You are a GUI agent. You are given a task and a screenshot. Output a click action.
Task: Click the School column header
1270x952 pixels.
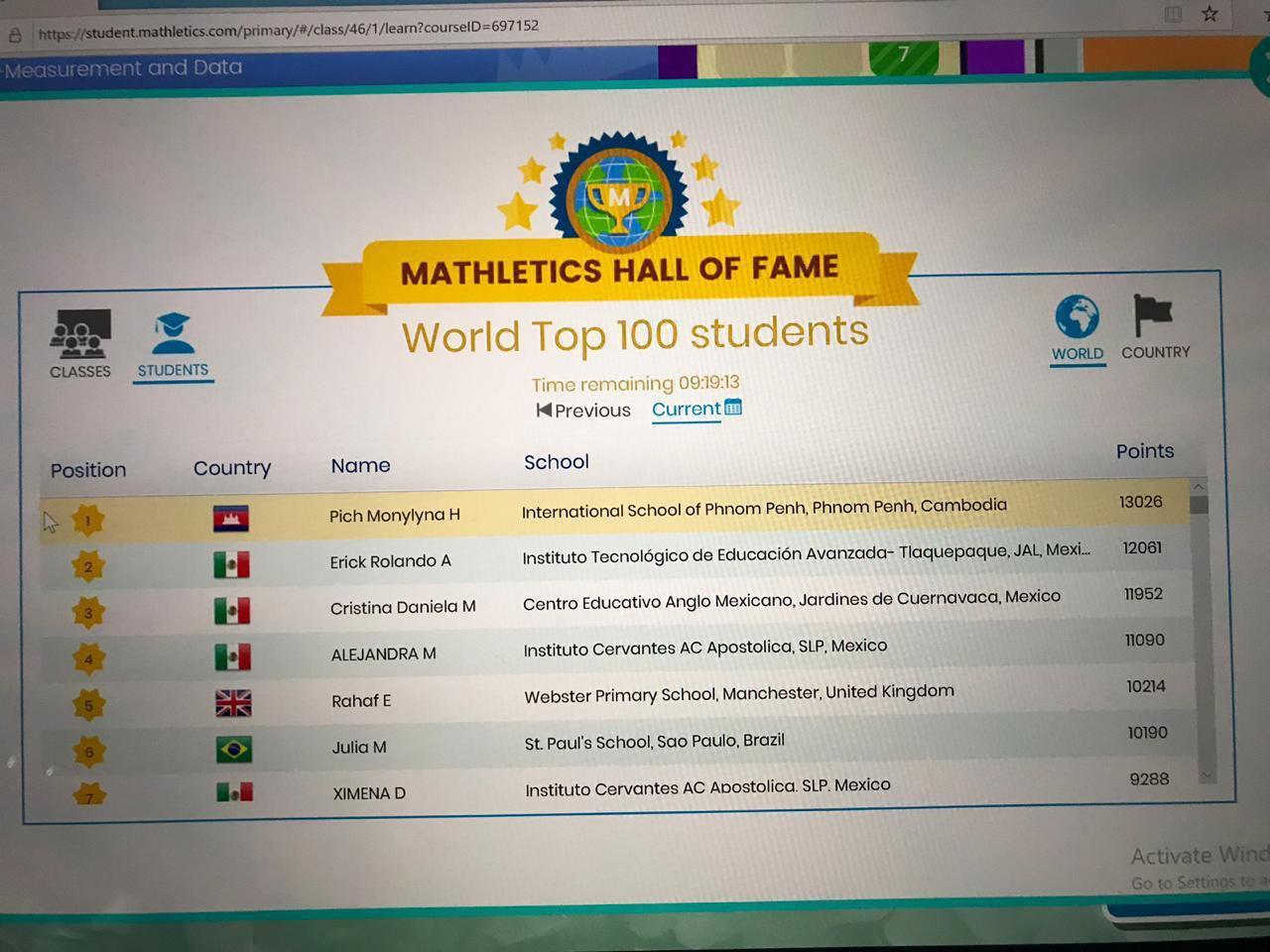tap(557, 462)
